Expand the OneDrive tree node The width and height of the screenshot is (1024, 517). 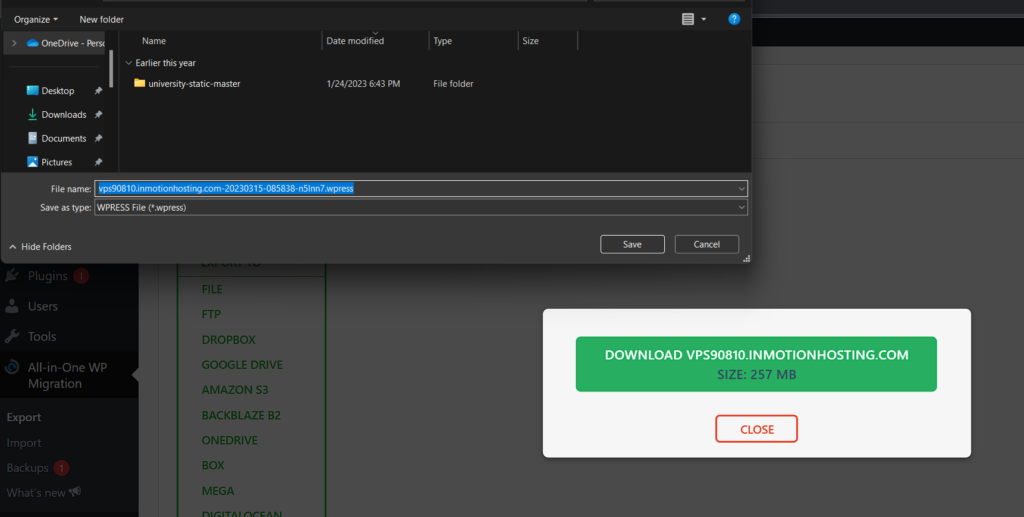coord(14,43)
